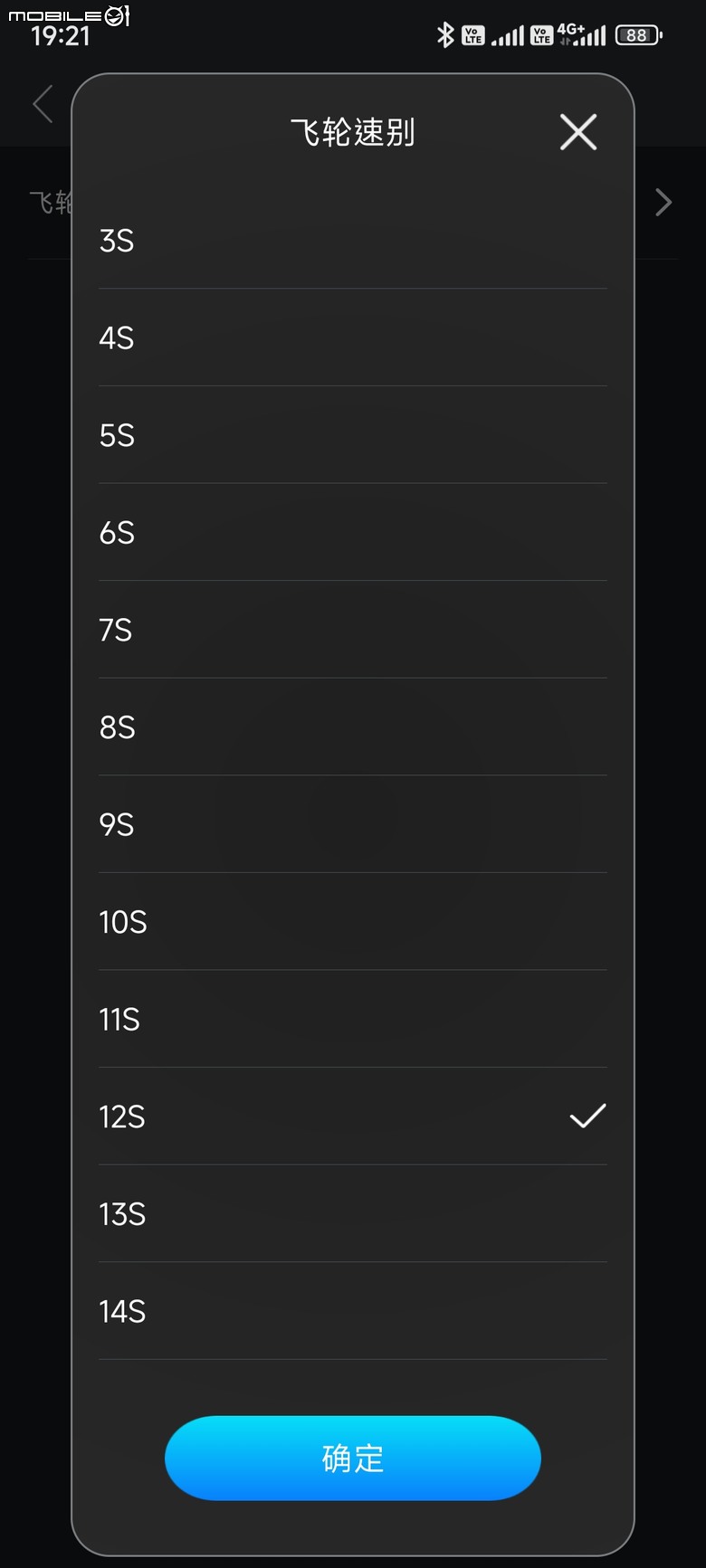
Task: Select the 5S speed option
Action: click(x=353, y=435)
